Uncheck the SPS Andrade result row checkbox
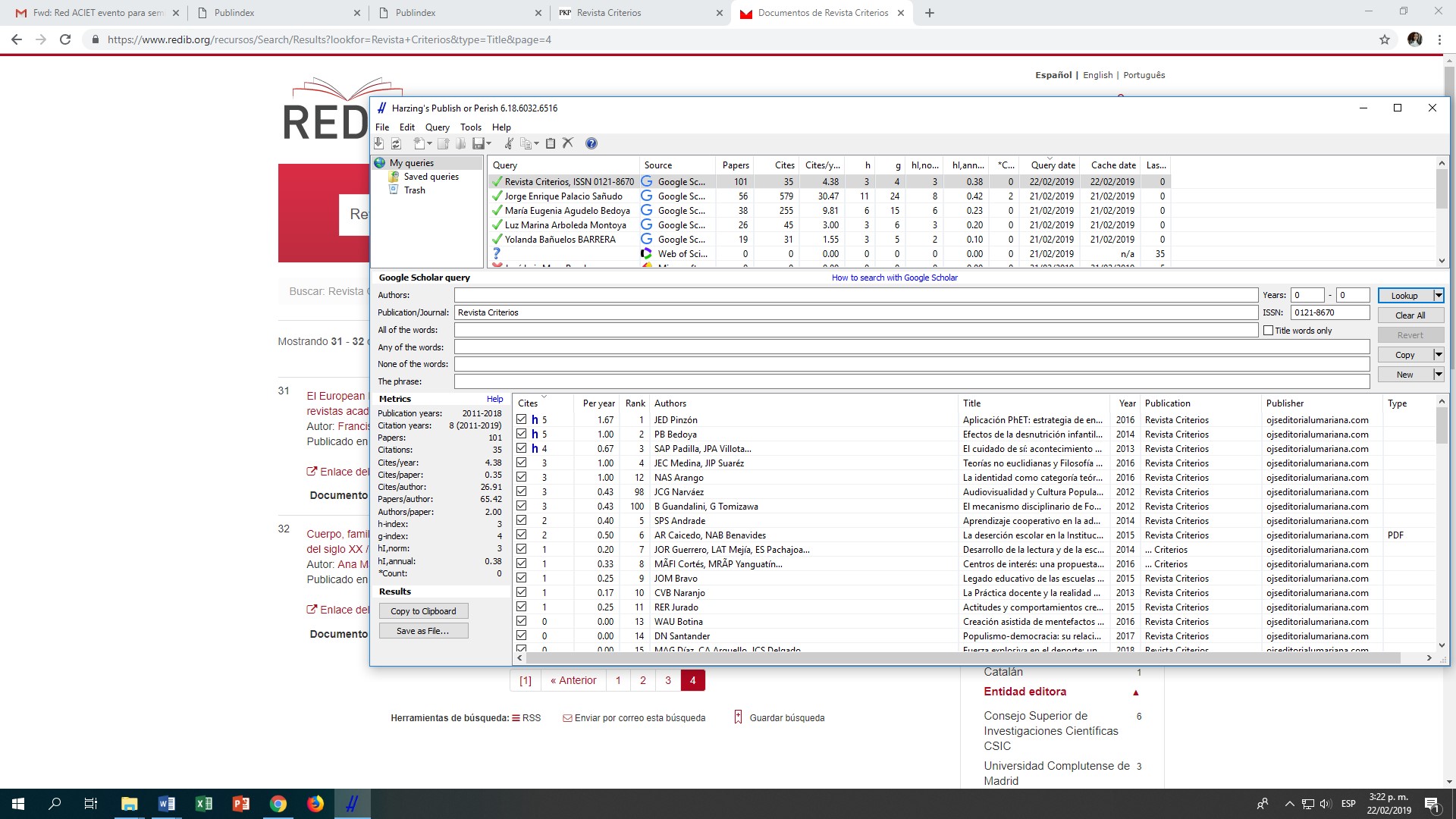1456x819 pixels. pyautogui.click(x=522, y=520)
